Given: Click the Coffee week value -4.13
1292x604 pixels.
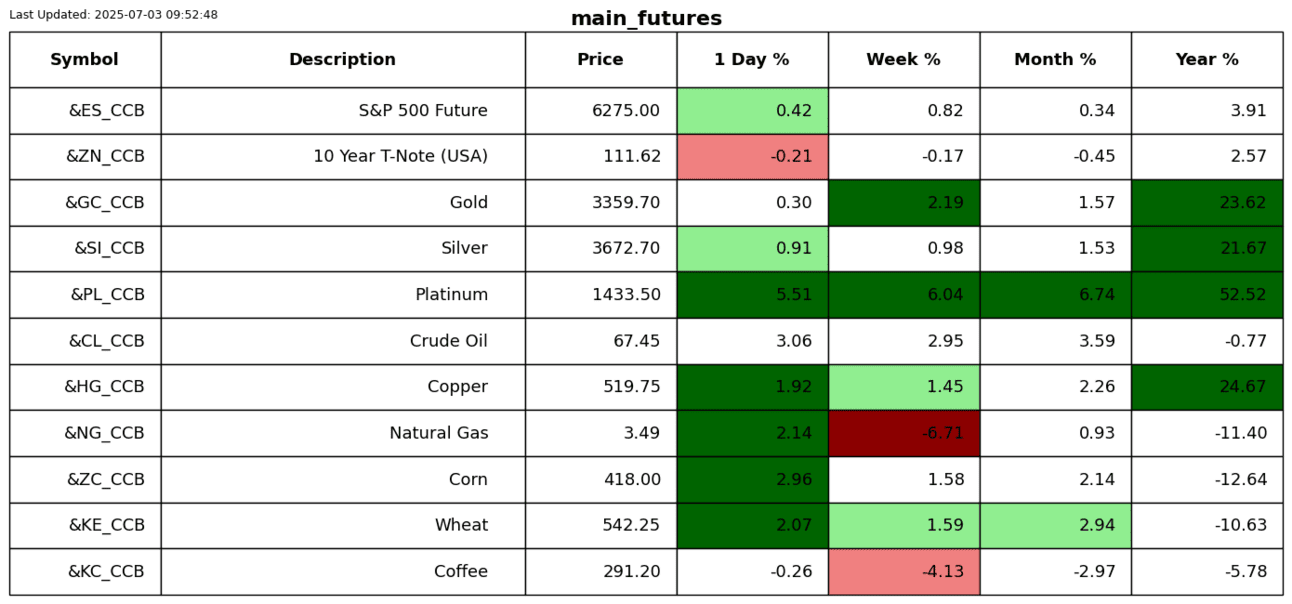Looking at the screenshot, I should pos(903,572).
